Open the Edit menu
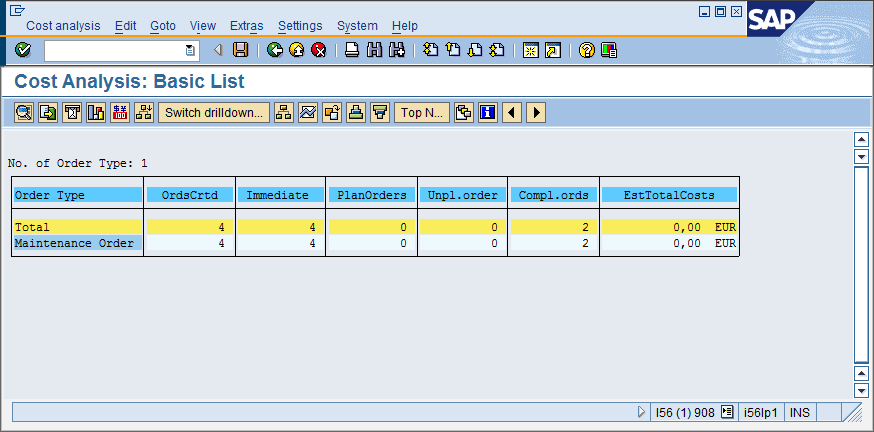 pyautogui.click(x=125, y=26)
